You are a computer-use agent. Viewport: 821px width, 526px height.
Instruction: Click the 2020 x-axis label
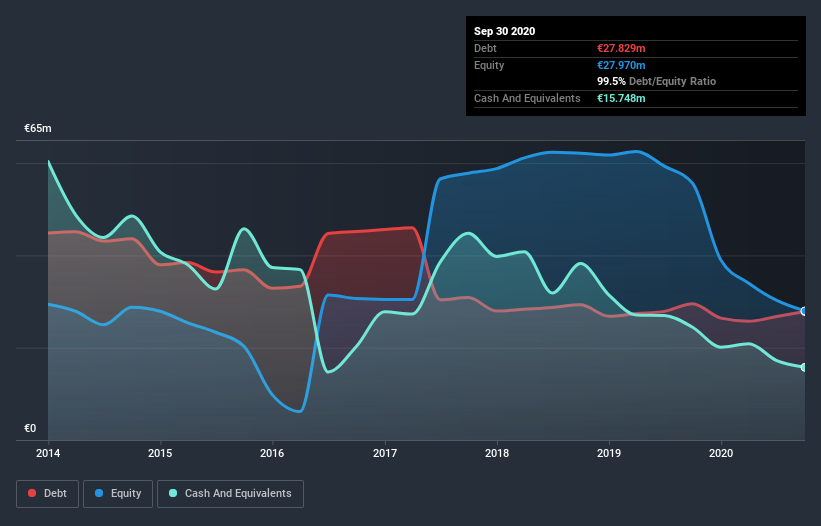point(721,453)
